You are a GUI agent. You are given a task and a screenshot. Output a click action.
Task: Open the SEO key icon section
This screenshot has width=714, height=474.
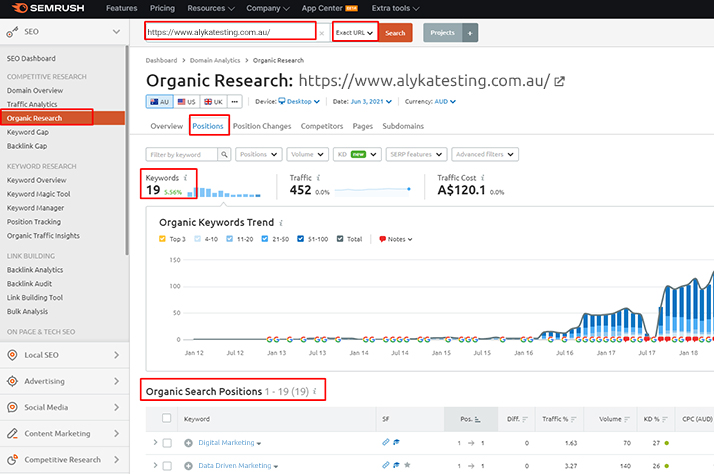[x=12, y=32]
